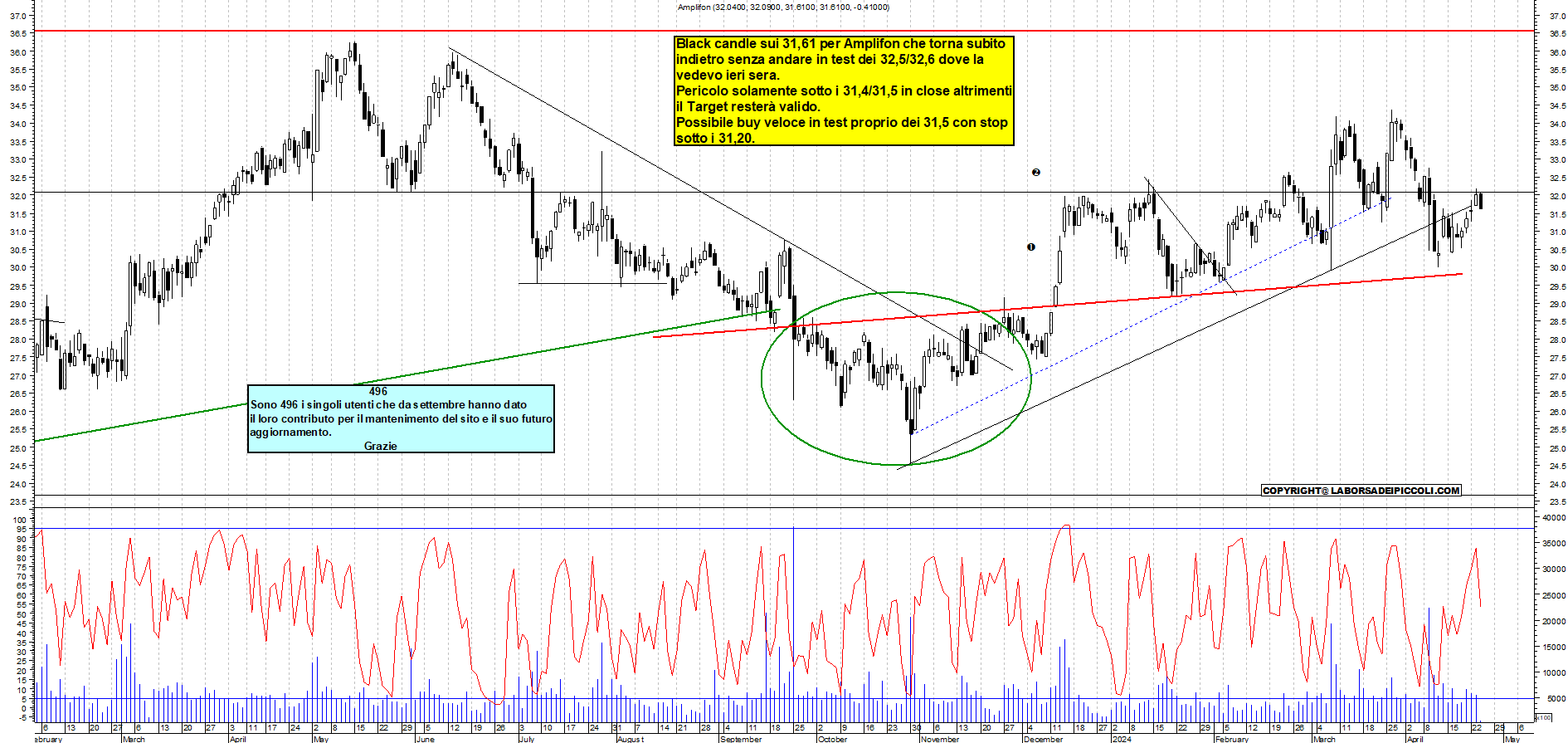Select the yellow 'Black candle sui 31,61' annotation box
Image resolution: width=1568 pixels, height=743 pixels.
pos(845,90)
